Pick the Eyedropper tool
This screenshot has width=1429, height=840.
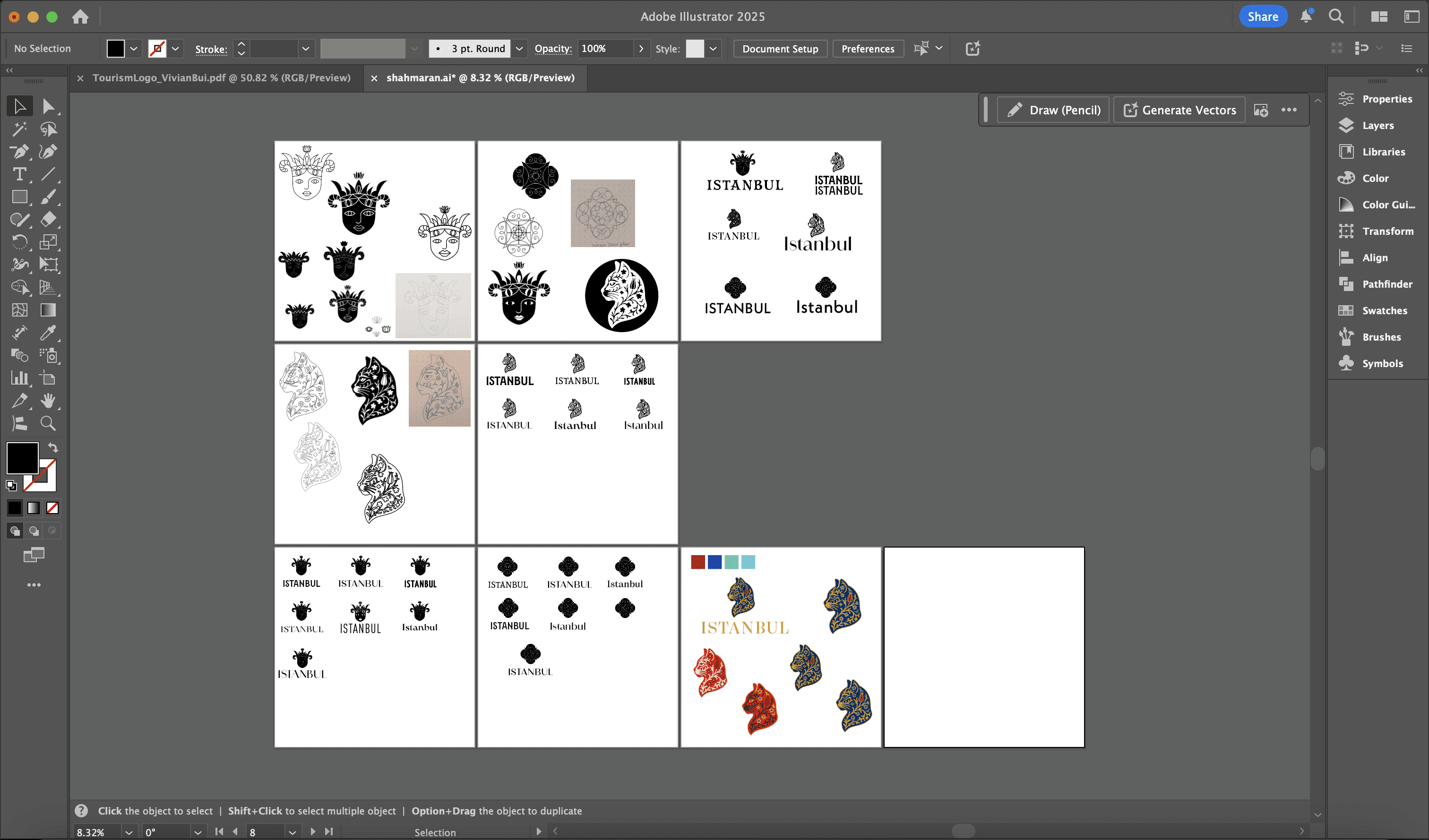point(48,333)
